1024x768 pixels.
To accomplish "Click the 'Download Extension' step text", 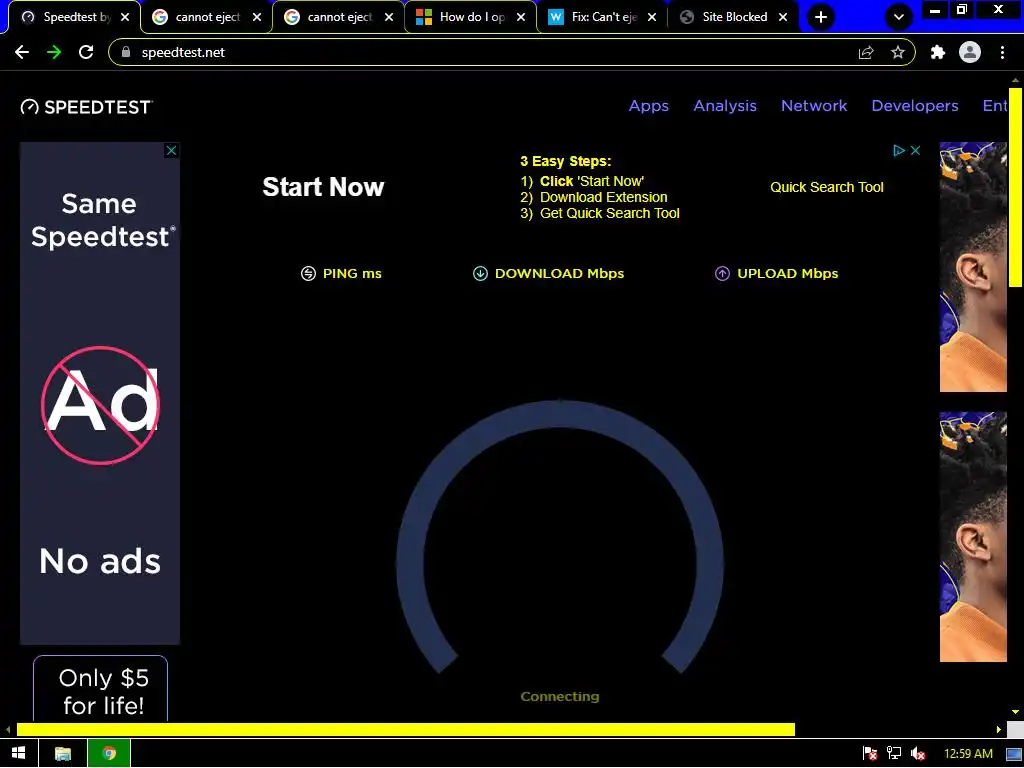I will (603, 197).
